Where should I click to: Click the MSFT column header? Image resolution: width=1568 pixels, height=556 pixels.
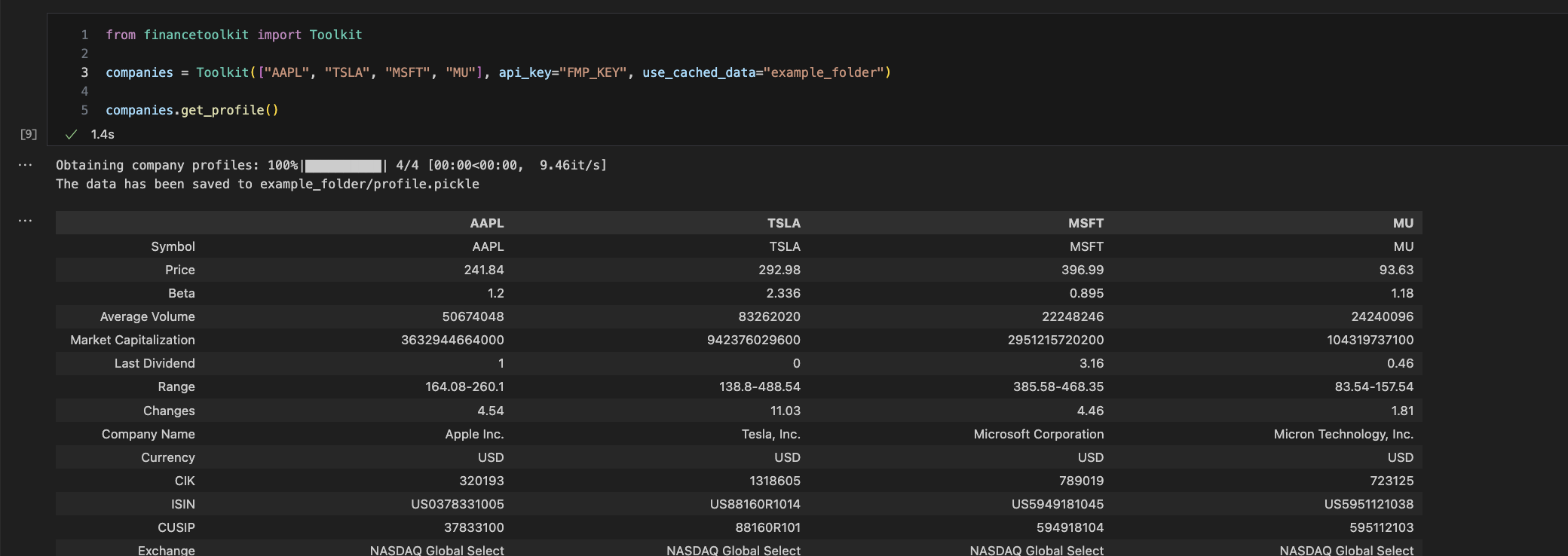pyautogui.click(x=1086, y=223)
